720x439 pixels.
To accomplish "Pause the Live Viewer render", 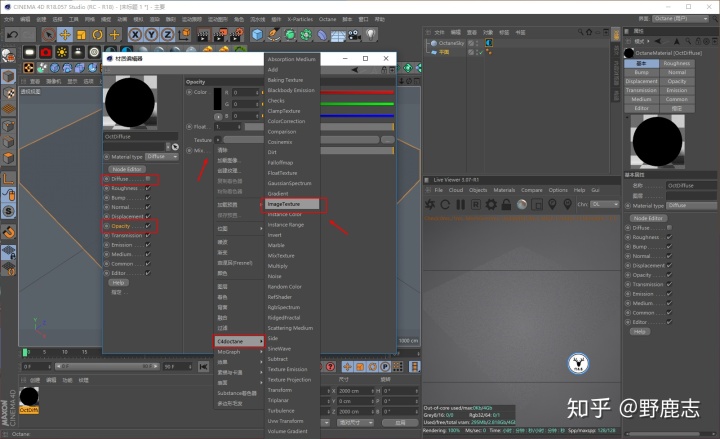I will point(461,204).
